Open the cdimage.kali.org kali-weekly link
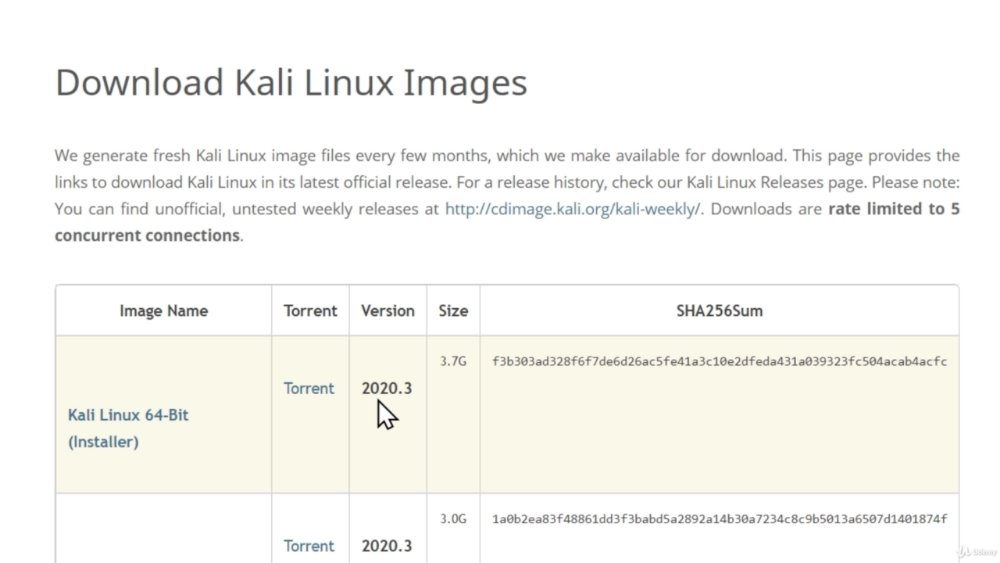This screenshot has height=563, width=1000. click(572, 209)
